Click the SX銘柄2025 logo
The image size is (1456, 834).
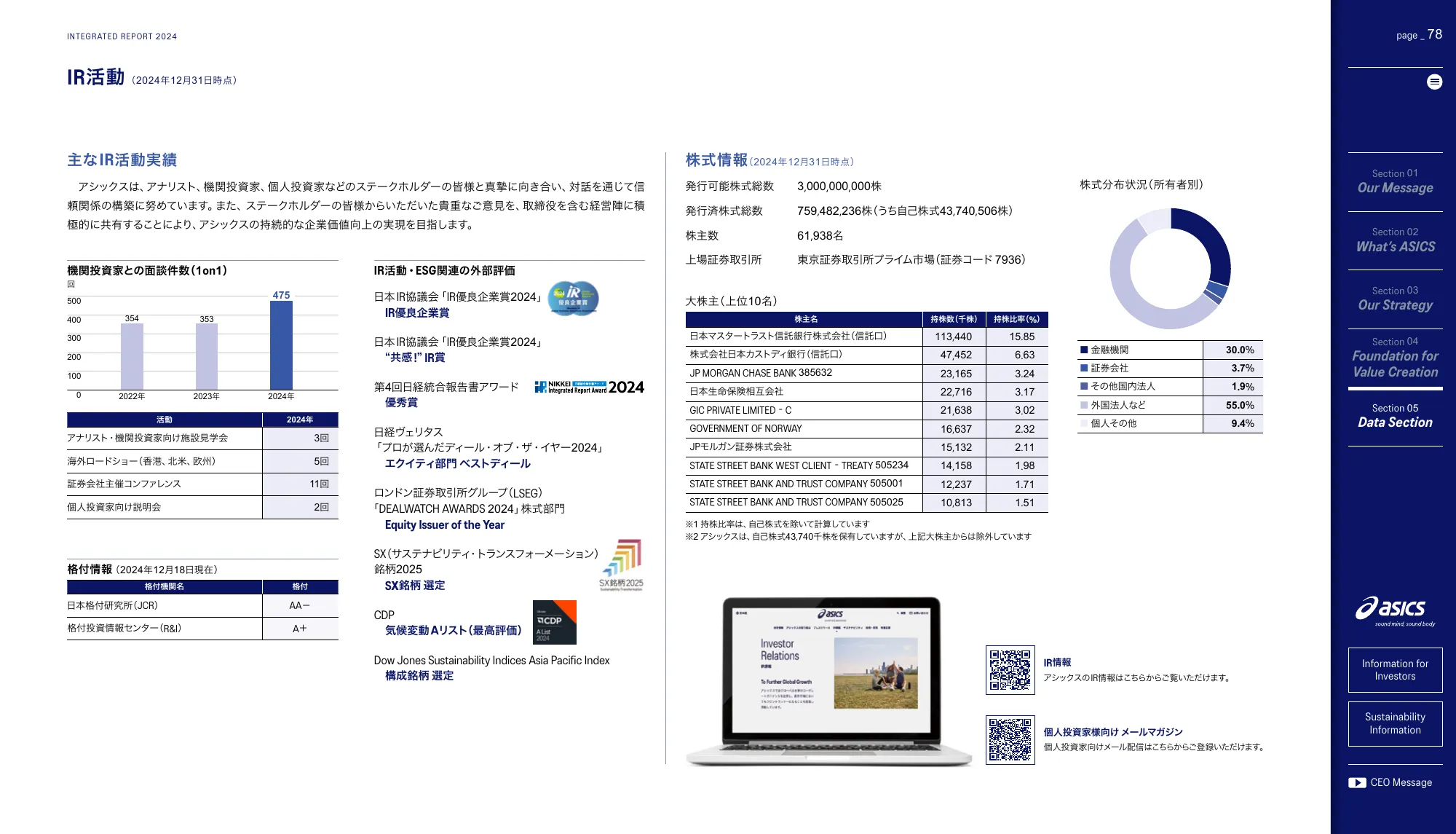coord(622,564)
